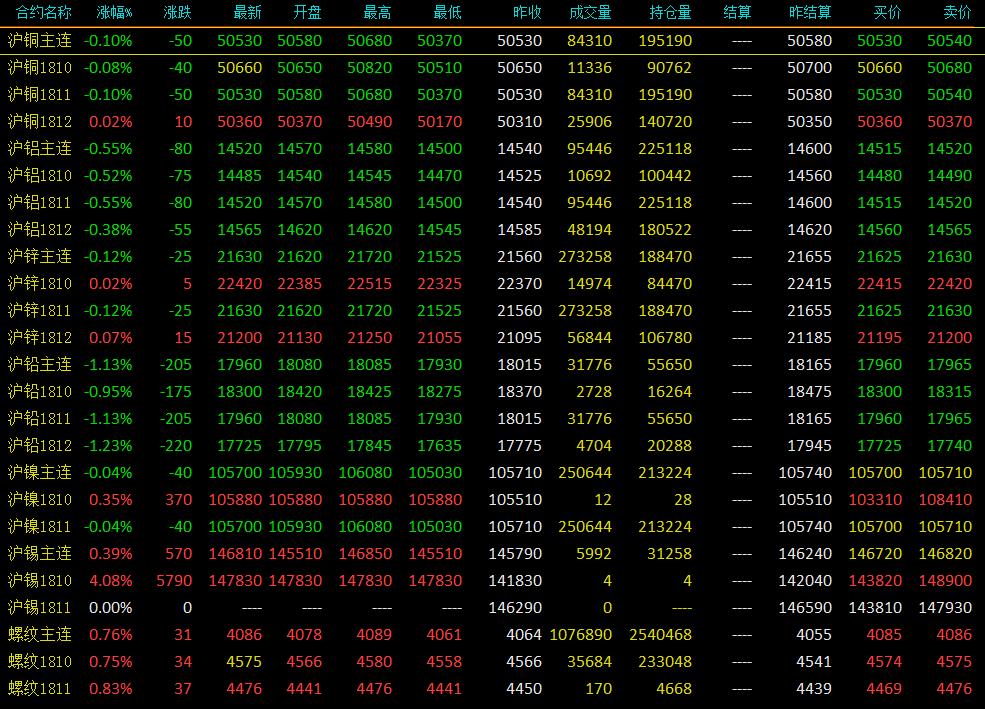The width and height of the screenshot is (985, 709).
Task: Sort by 涨幅% column header
Action: pyautogui.click(x=114, y=13)
